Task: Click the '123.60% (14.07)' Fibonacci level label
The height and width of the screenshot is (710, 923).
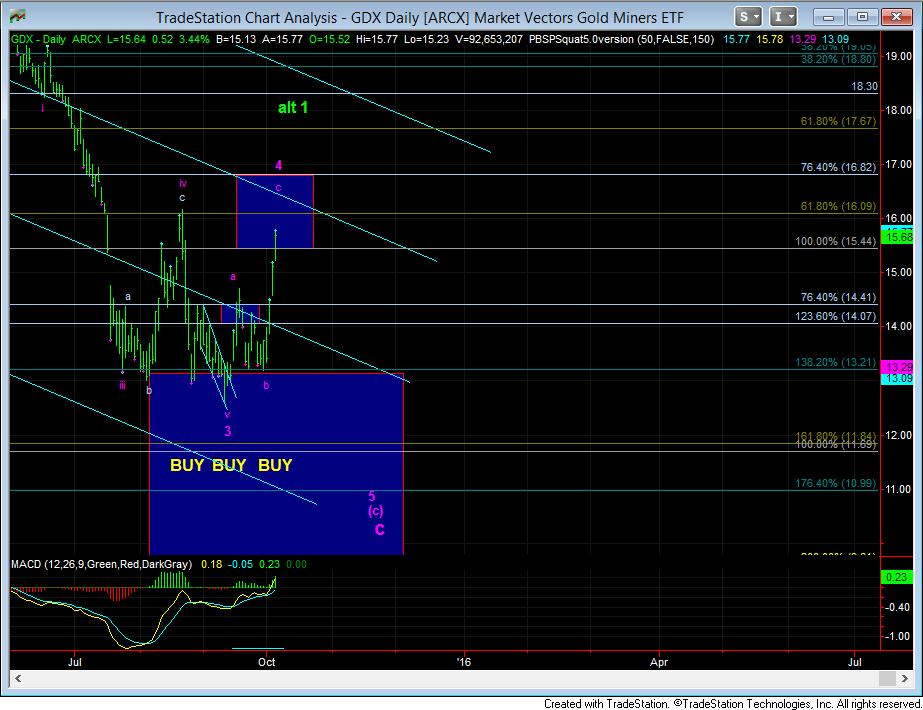Action: point(835,316)
